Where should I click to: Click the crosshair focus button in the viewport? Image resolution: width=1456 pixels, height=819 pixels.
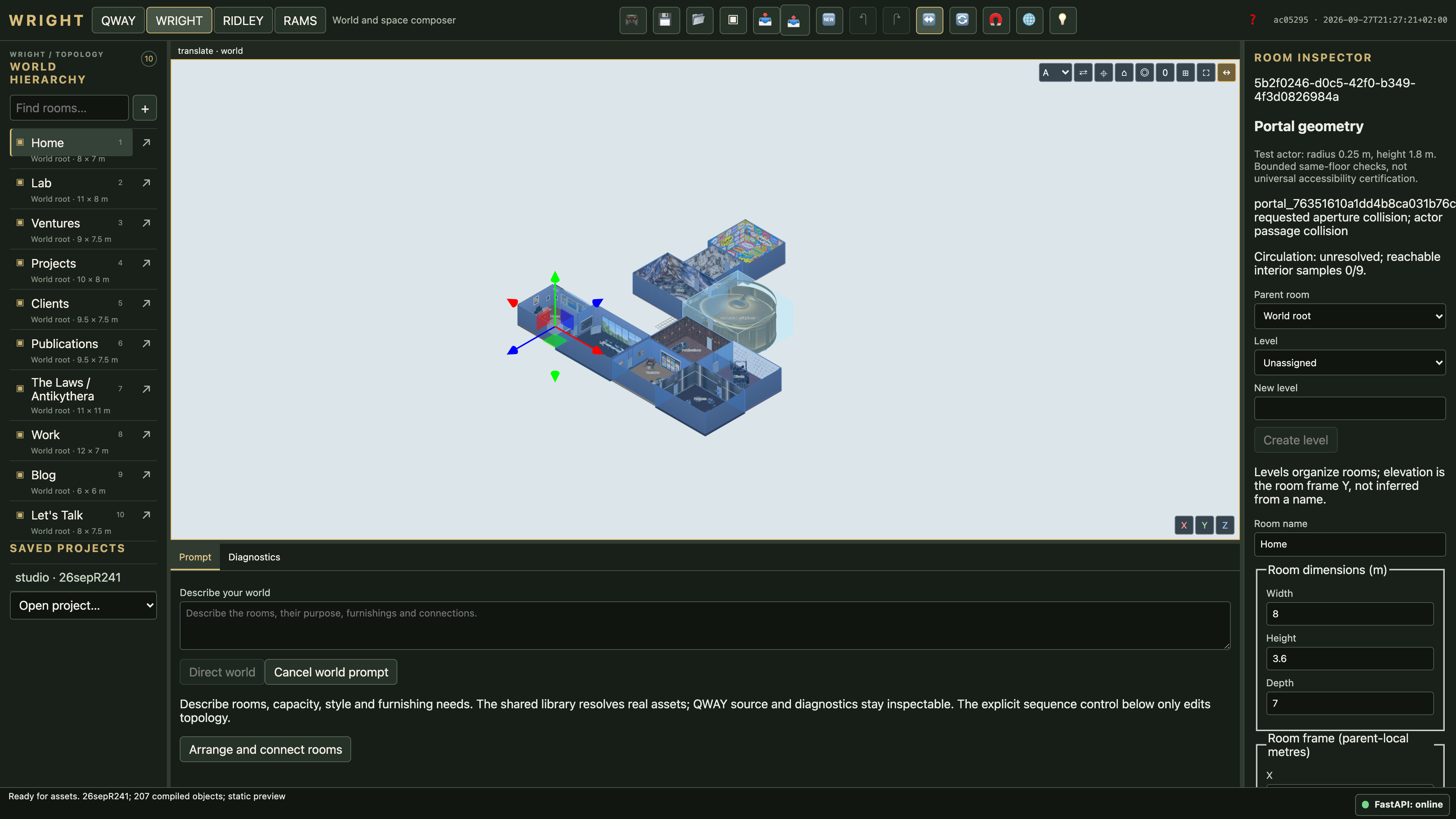(x=1103, y=72)
